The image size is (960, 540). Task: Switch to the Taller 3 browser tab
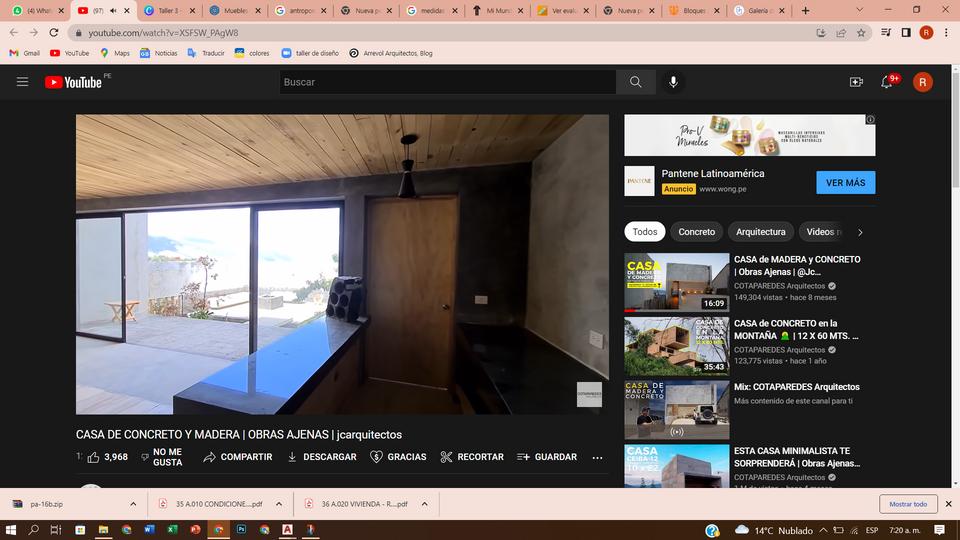tap(170, 10)
